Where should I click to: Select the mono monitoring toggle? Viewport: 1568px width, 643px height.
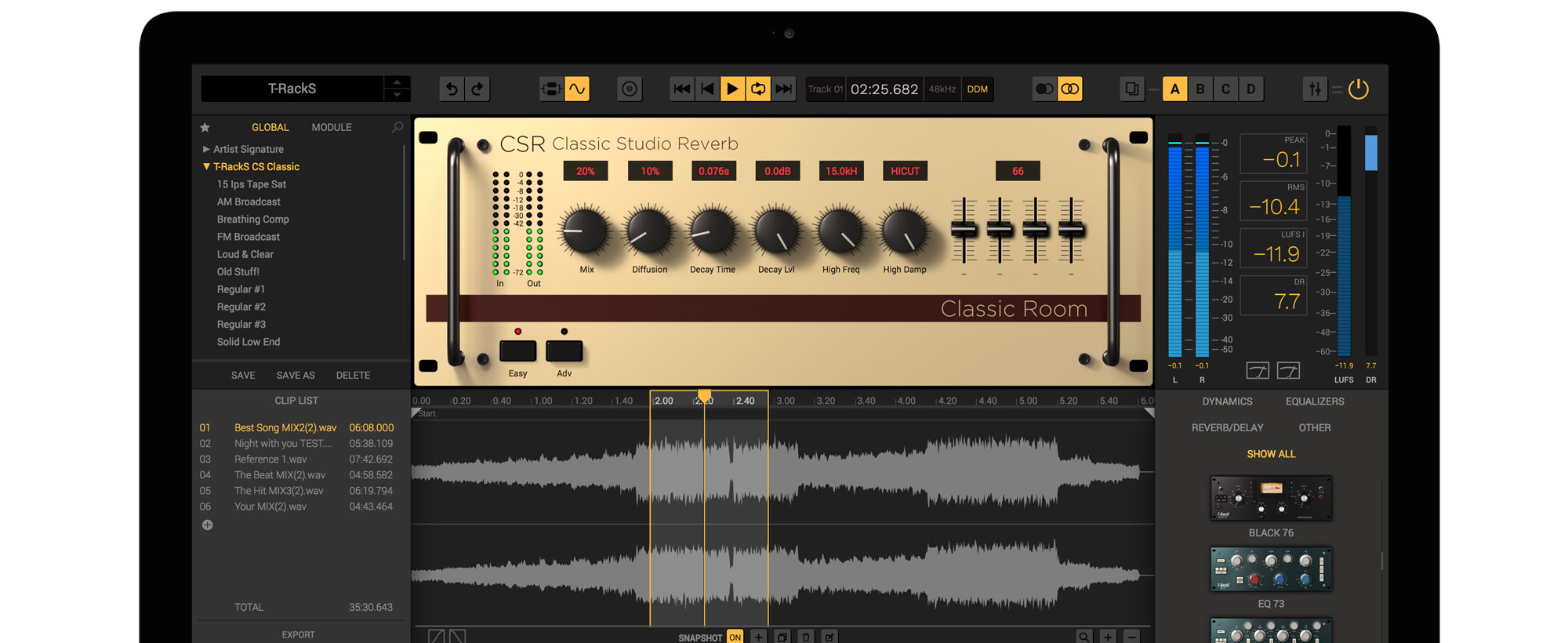[x=1044, y=89]
